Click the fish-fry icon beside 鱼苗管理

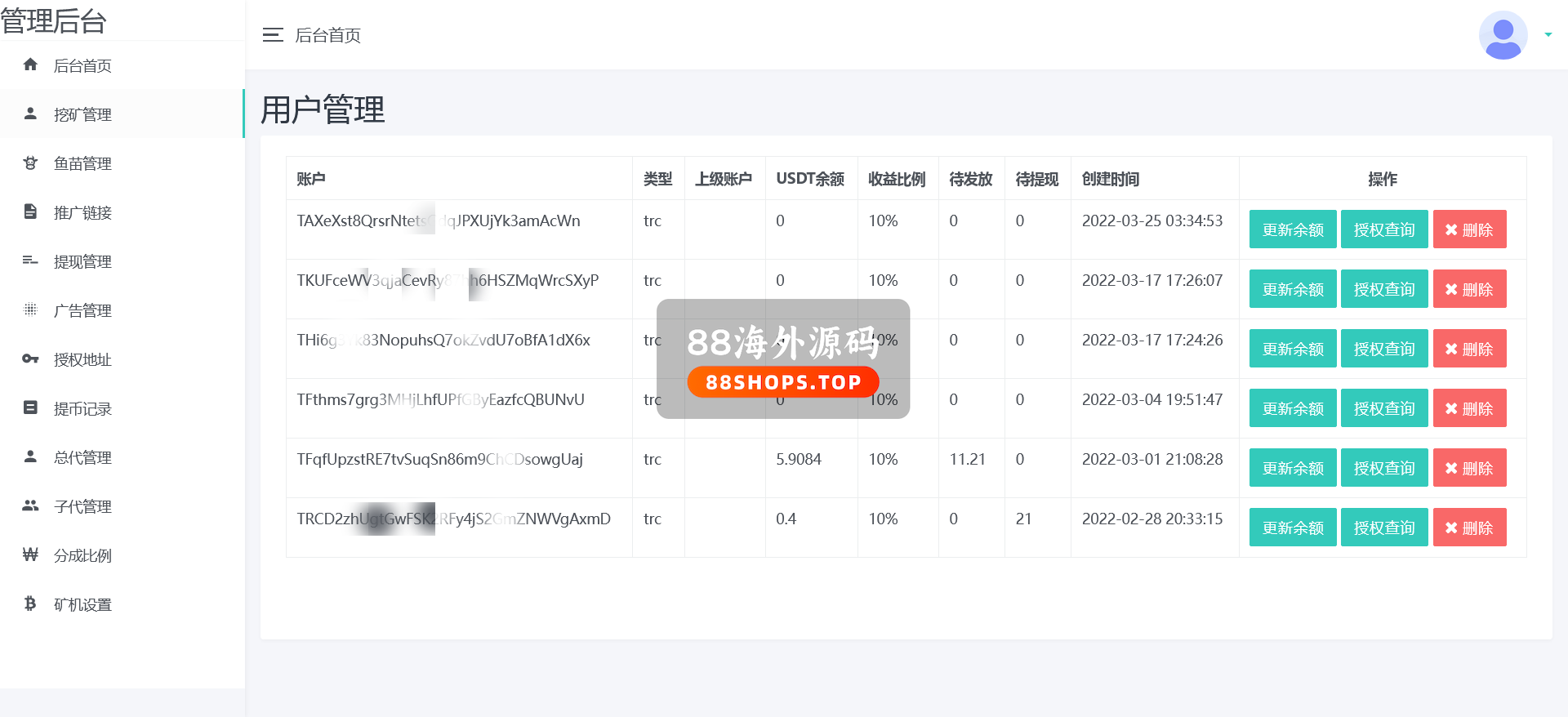click(30, 163)
